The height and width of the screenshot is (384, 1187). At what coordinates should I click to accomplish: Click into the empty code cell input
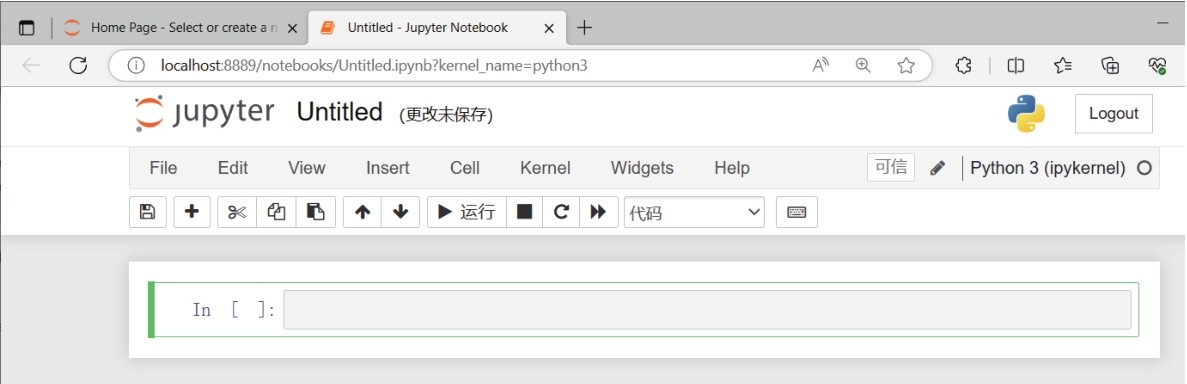pos(707,310)
